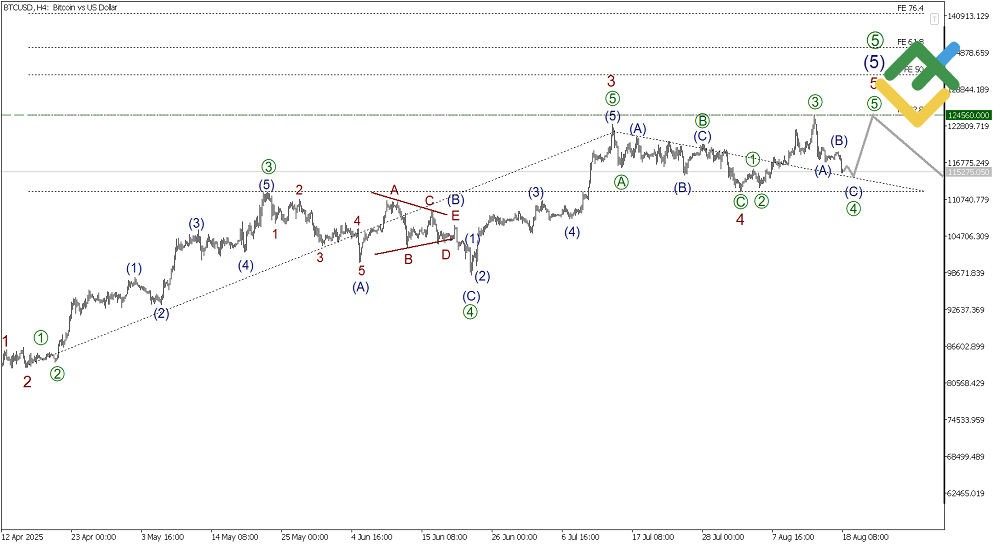This screenshot has width=1000, height=545.
Task: Click the 92637.369 price axis label
Action: [968, 310]
